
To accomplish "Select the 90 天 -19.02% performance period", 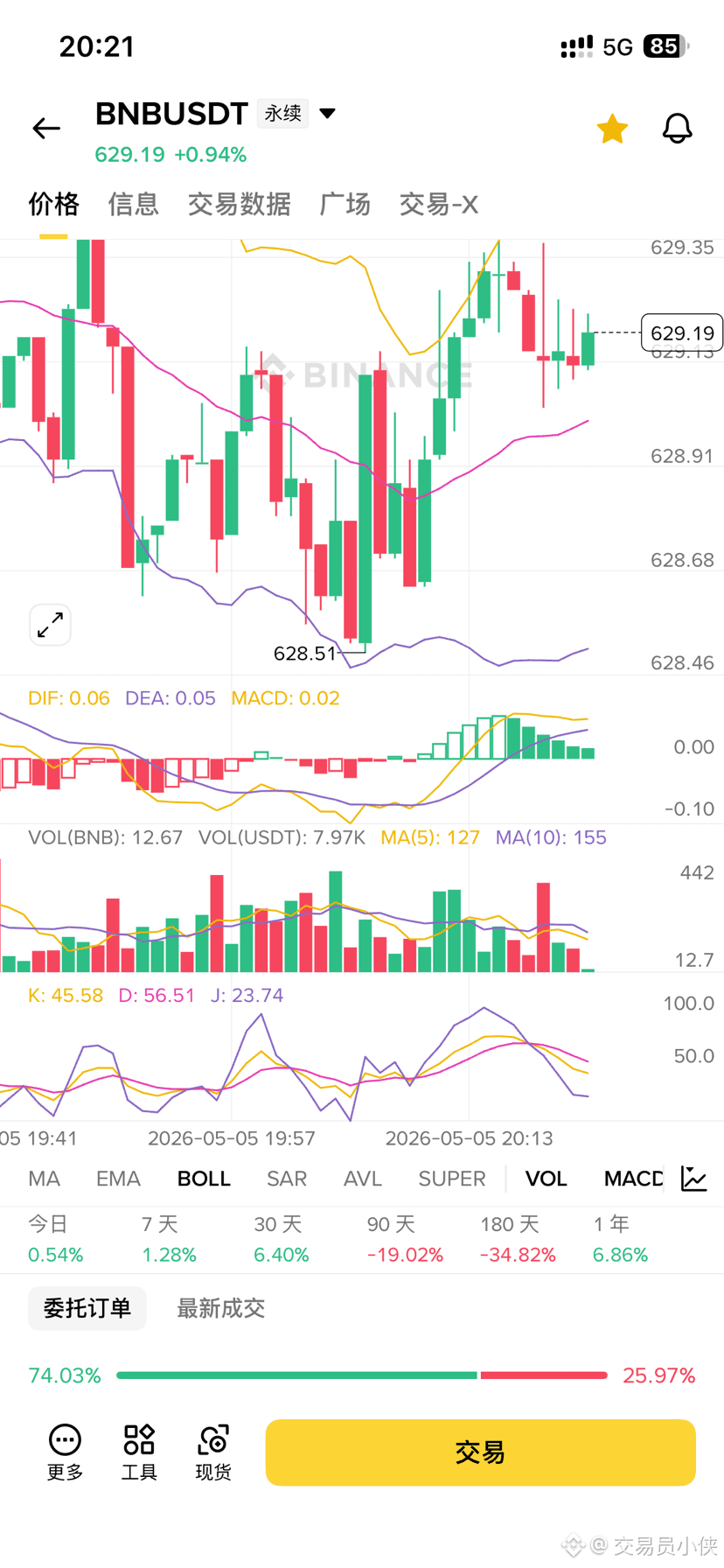I will click(x=405, y=1239).
